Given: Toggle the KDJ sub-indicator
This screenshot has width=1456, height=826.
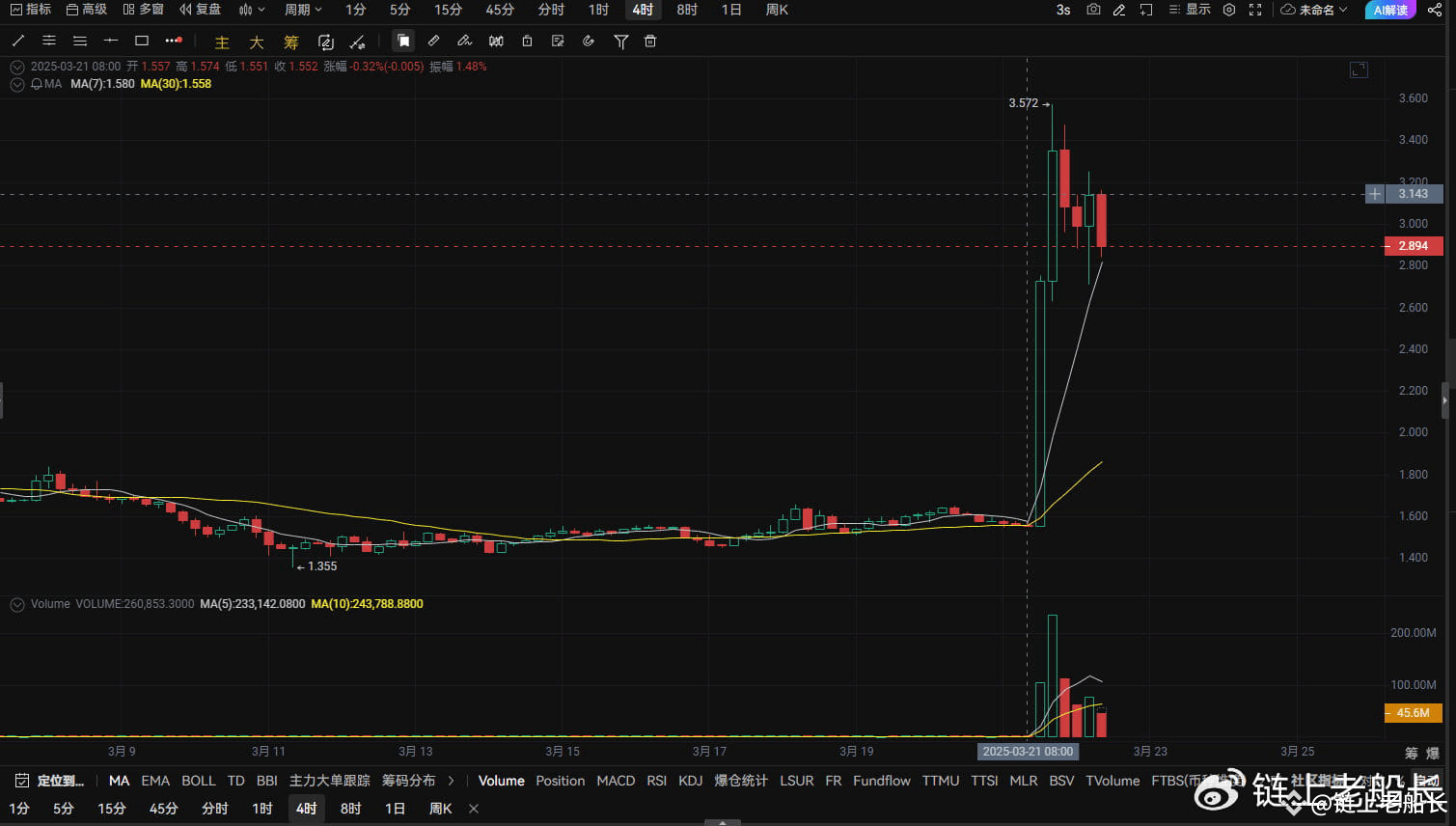Looking at the screenshot, I should coord(691,781).
